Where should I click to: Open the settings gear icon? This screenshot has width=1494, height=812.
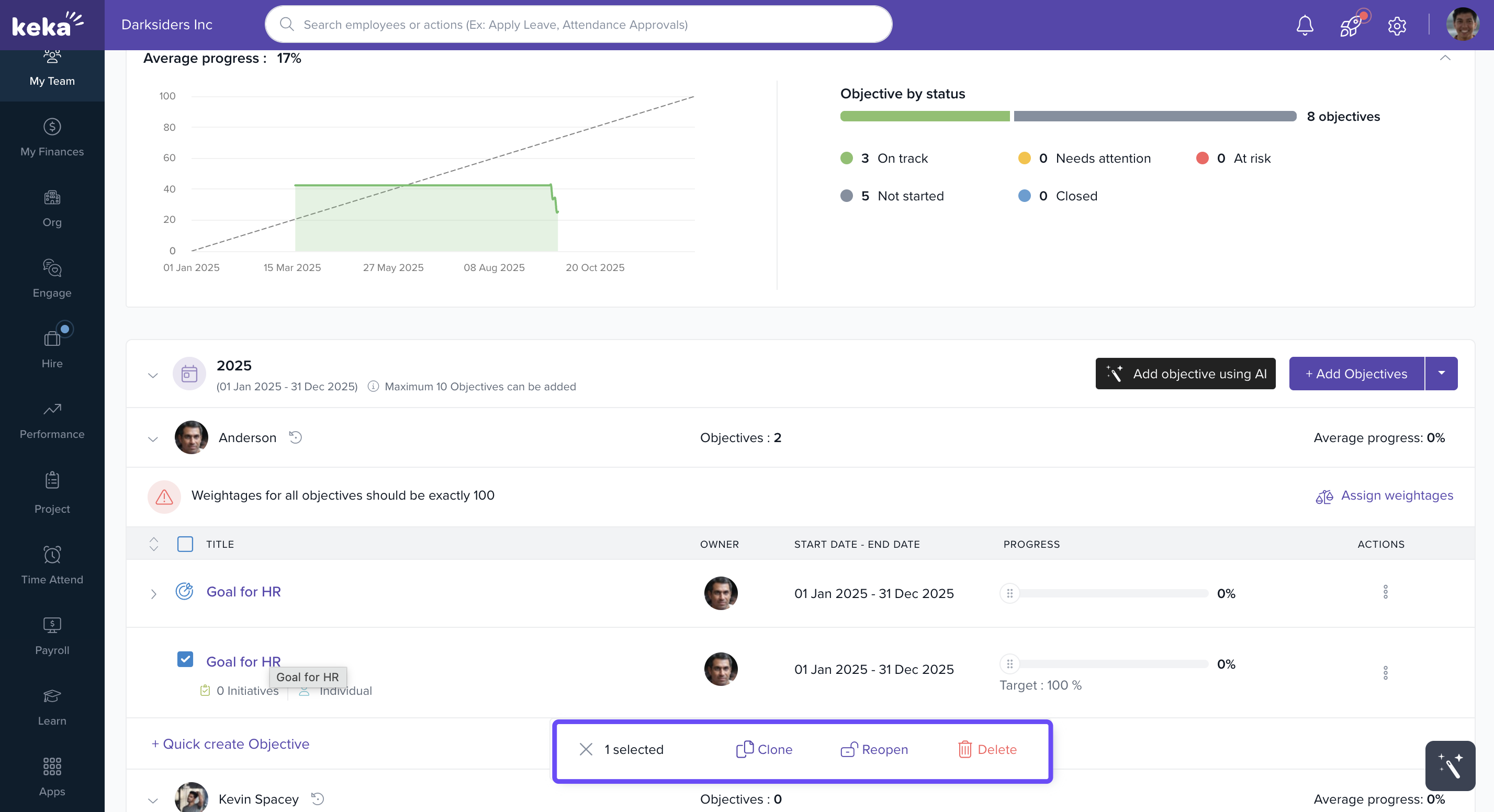tap(1397, 26)
